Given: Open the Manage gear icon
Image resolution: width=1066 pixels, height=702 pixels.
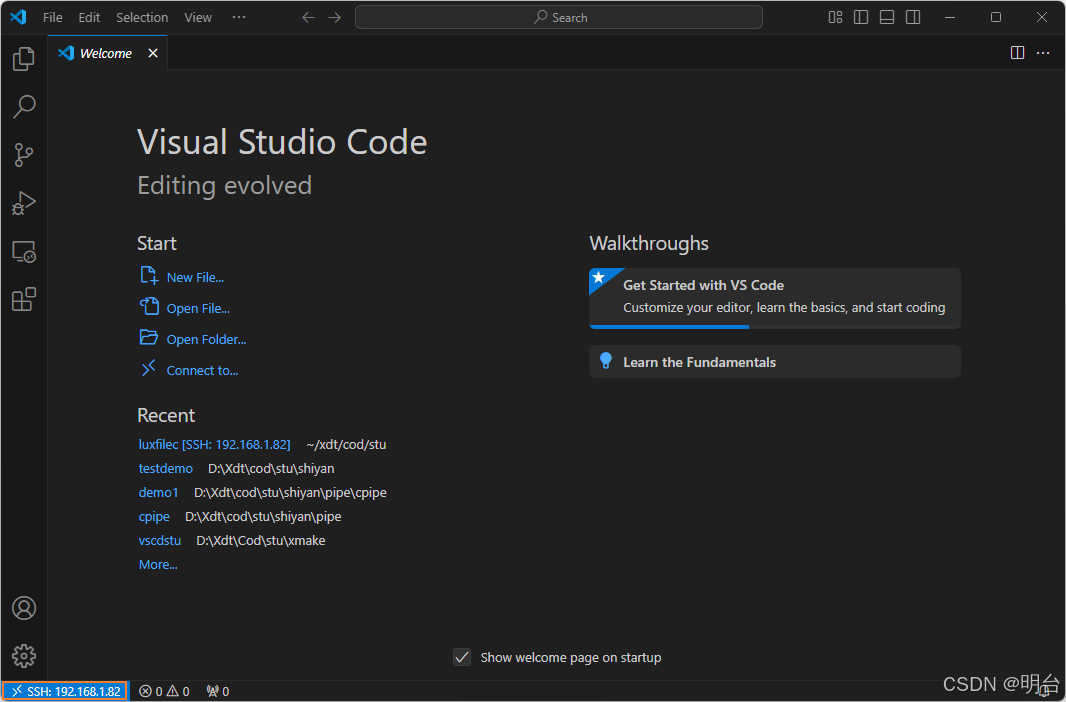Looking at the screenshot, I should click(24, 656).
